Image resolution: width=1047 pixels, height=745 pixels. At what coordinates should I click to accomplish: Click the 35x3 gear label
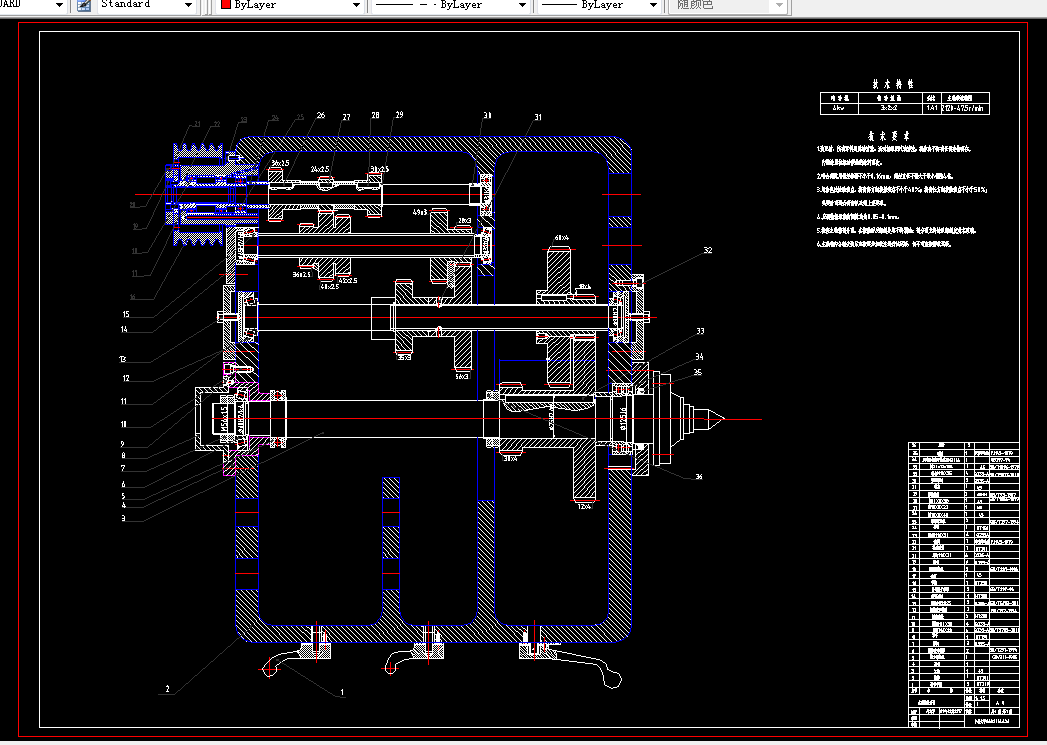coord(404,358)
